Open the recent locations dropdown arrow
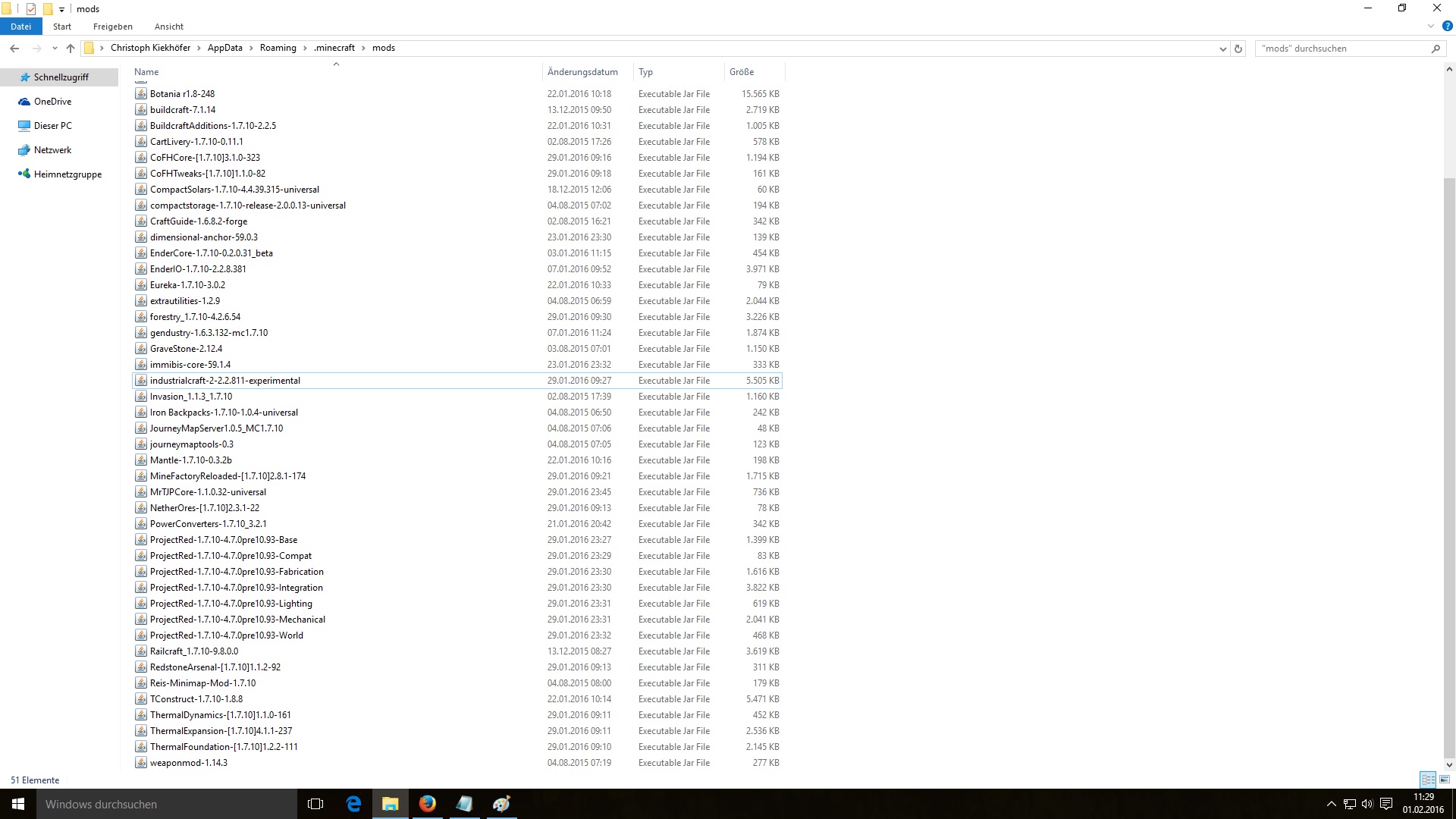Viewport: 1456px width, 819px height. (55, 48)
